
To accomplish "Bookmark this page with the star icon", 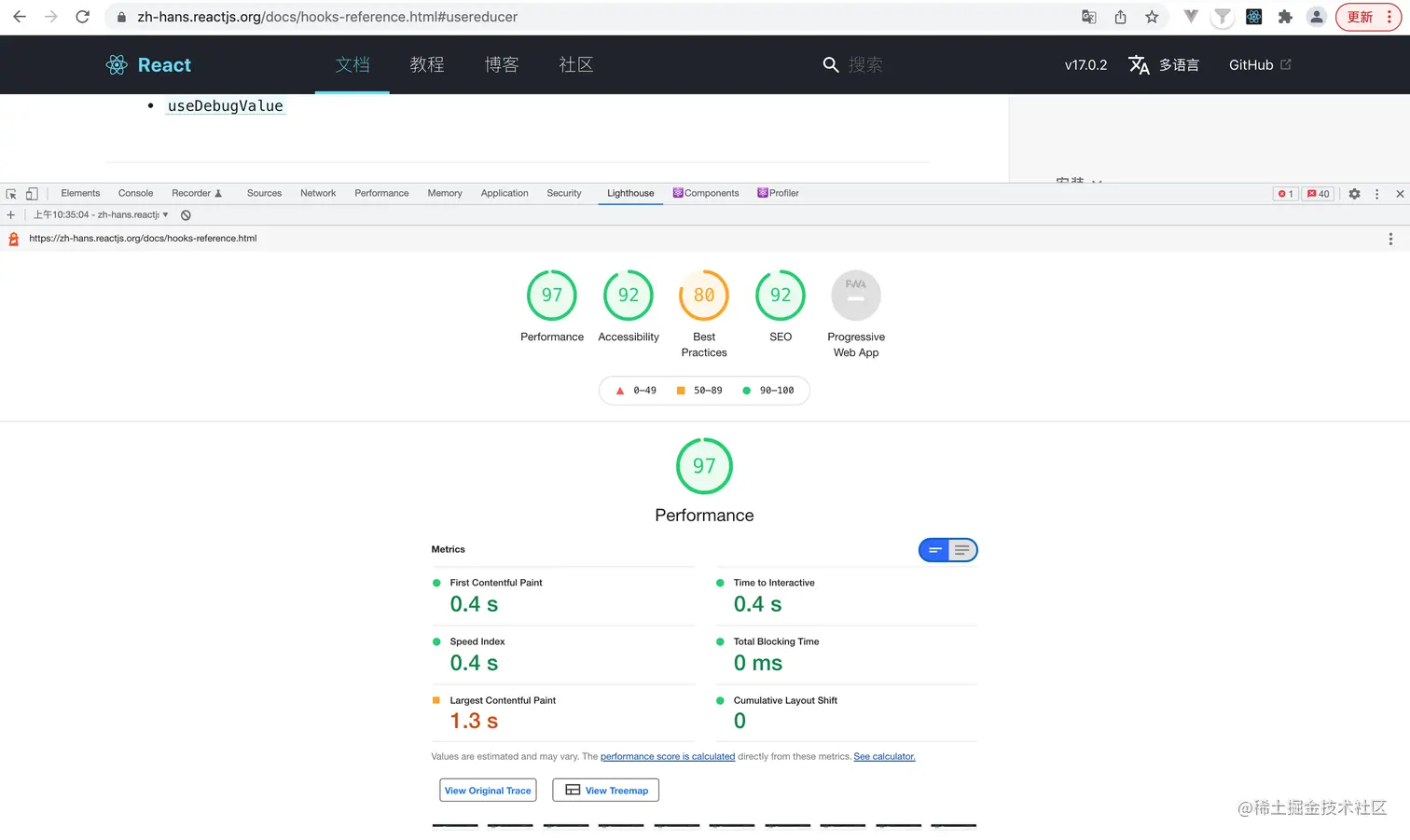I will click(1152, 17).
